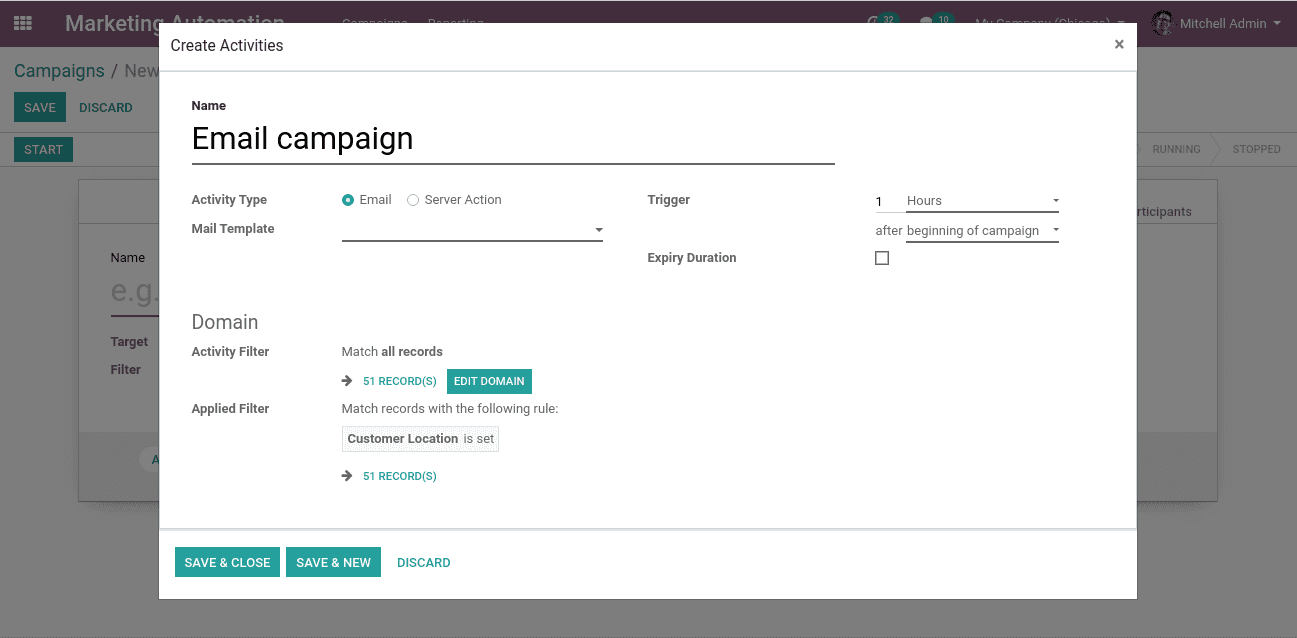
Task: Discard the new activity in dialog
Action: (424, 562)
